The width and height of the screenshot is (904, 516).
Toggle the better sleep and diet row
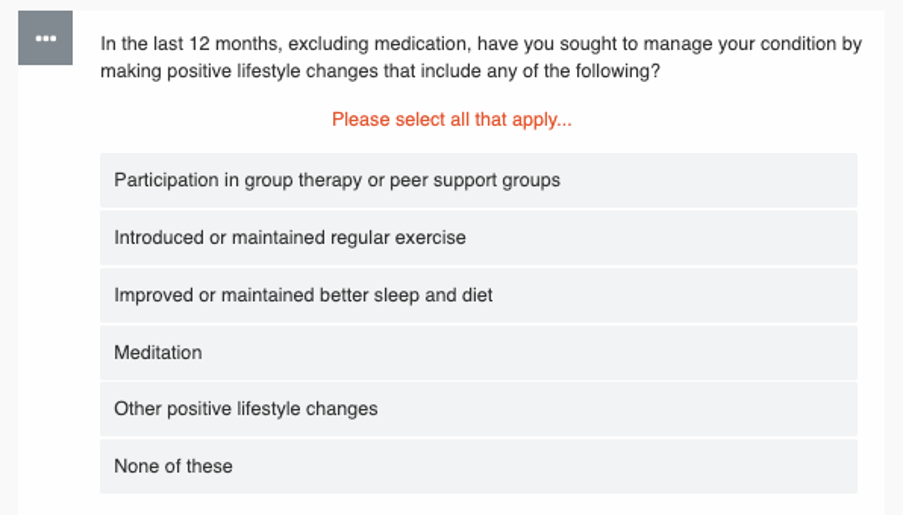click(479, 295)
